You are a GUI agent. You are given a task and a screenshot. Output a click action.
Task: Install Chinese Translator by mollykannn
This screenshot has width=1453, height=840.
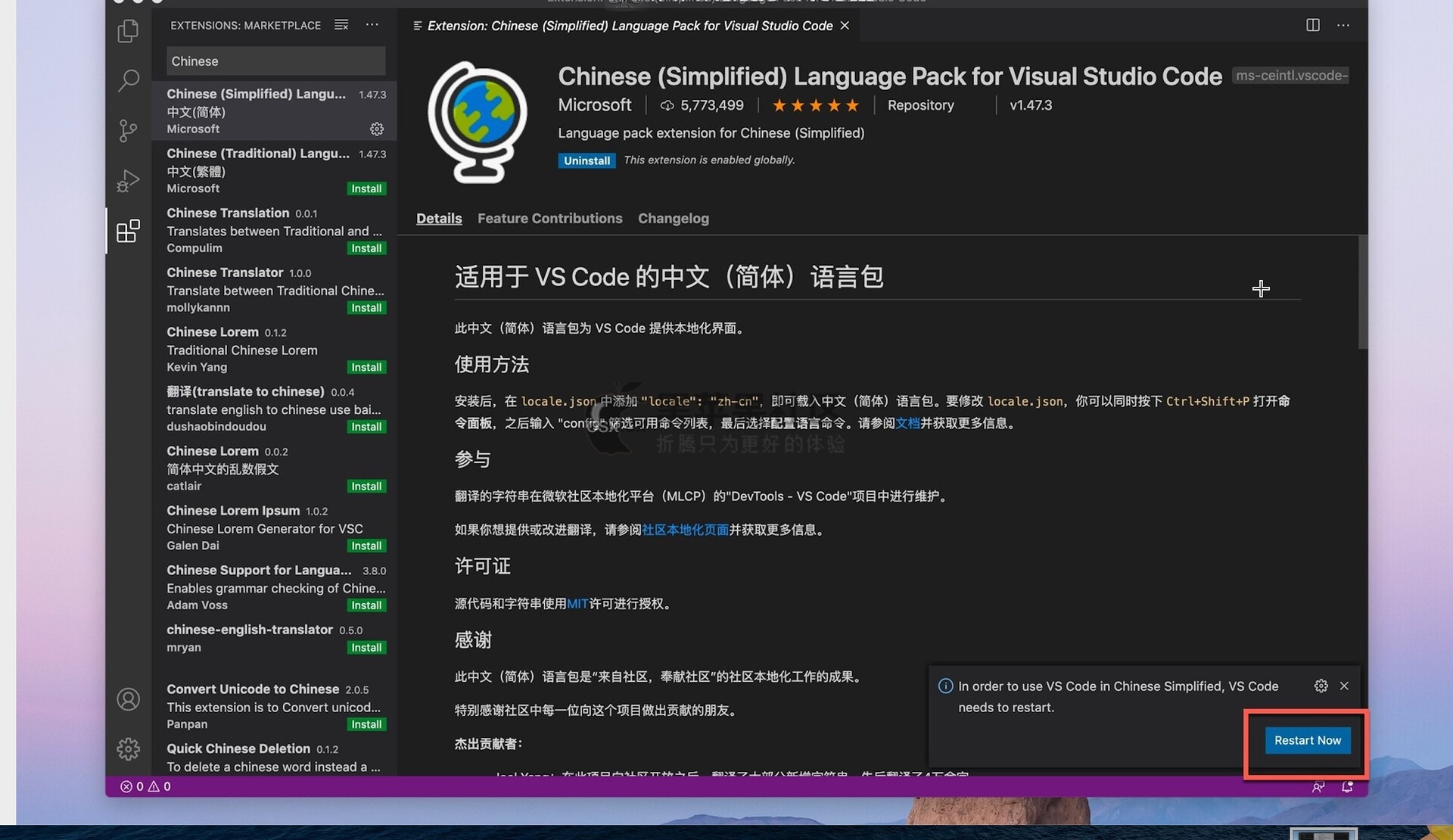point(366,308)
